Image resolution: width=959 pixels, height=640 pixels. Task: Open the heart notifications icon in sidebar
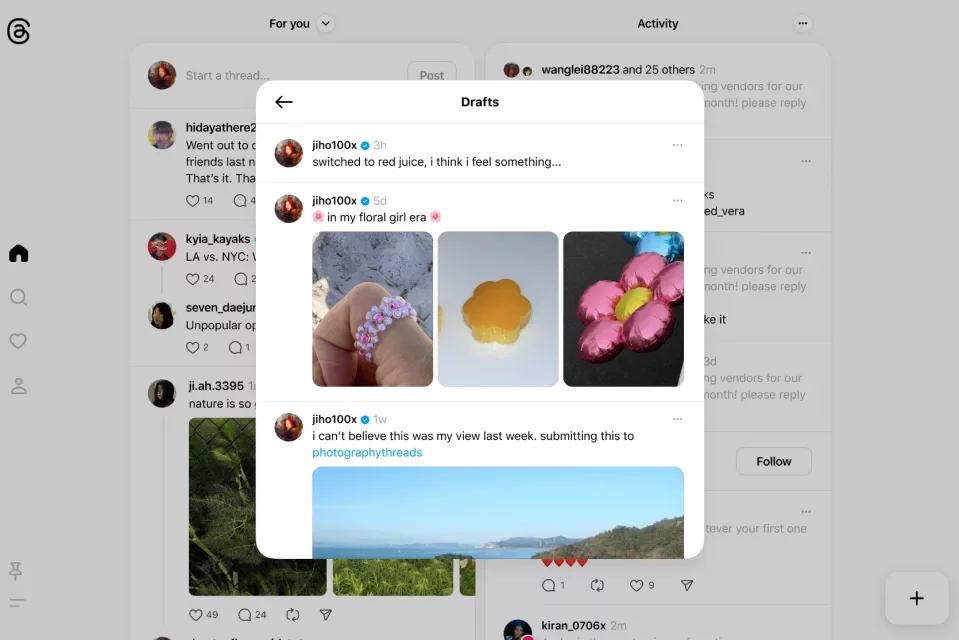click(18, 341)
